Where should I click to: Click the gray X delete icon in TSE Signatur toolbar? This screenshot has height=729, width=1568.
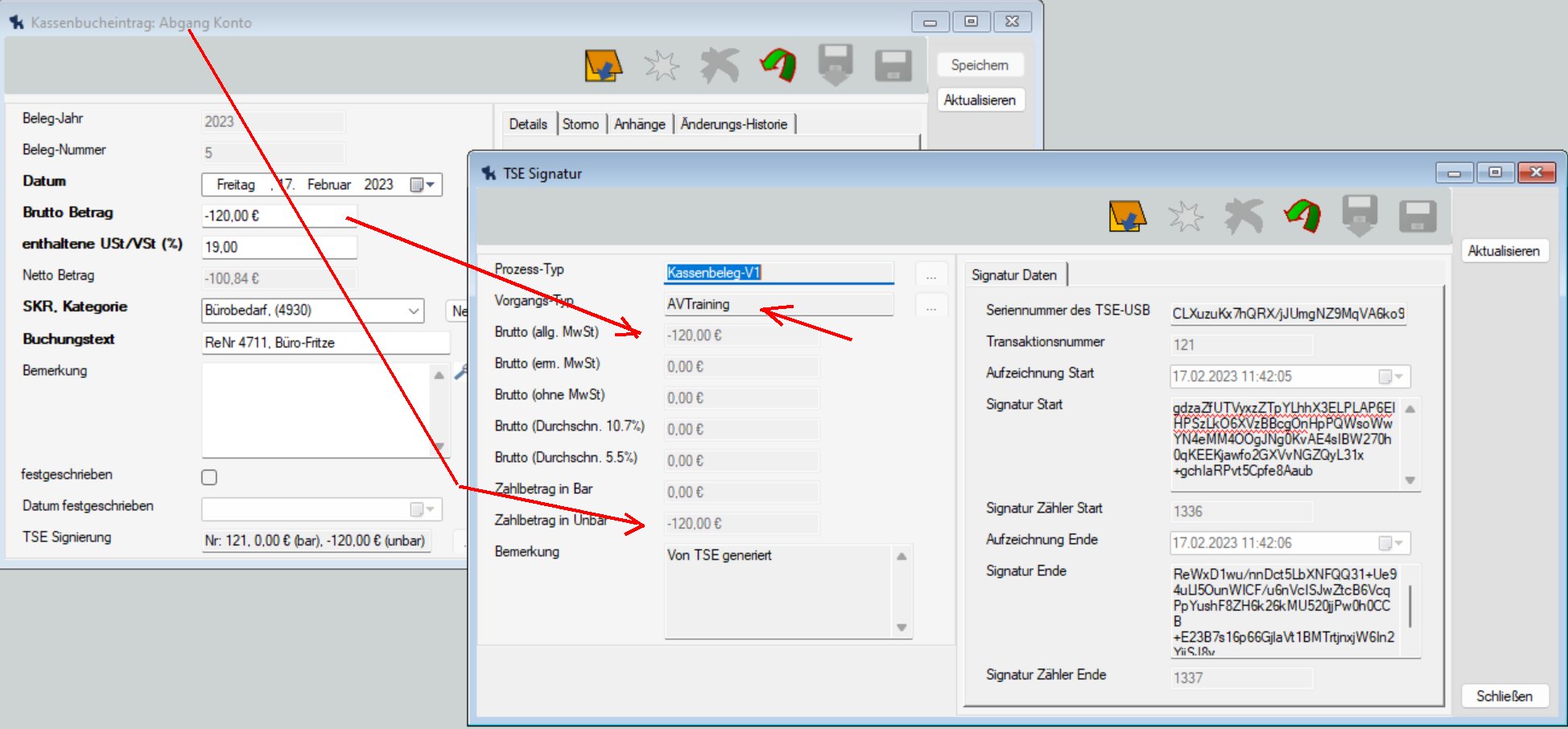point(1244,216)
